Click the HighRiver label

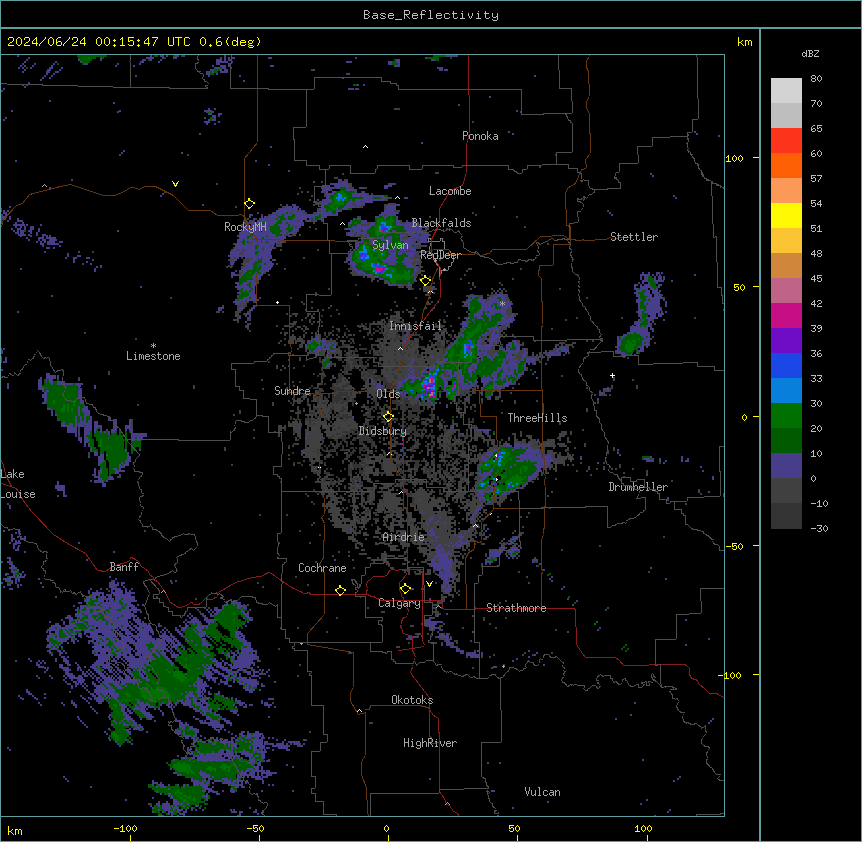pos(430,743)
